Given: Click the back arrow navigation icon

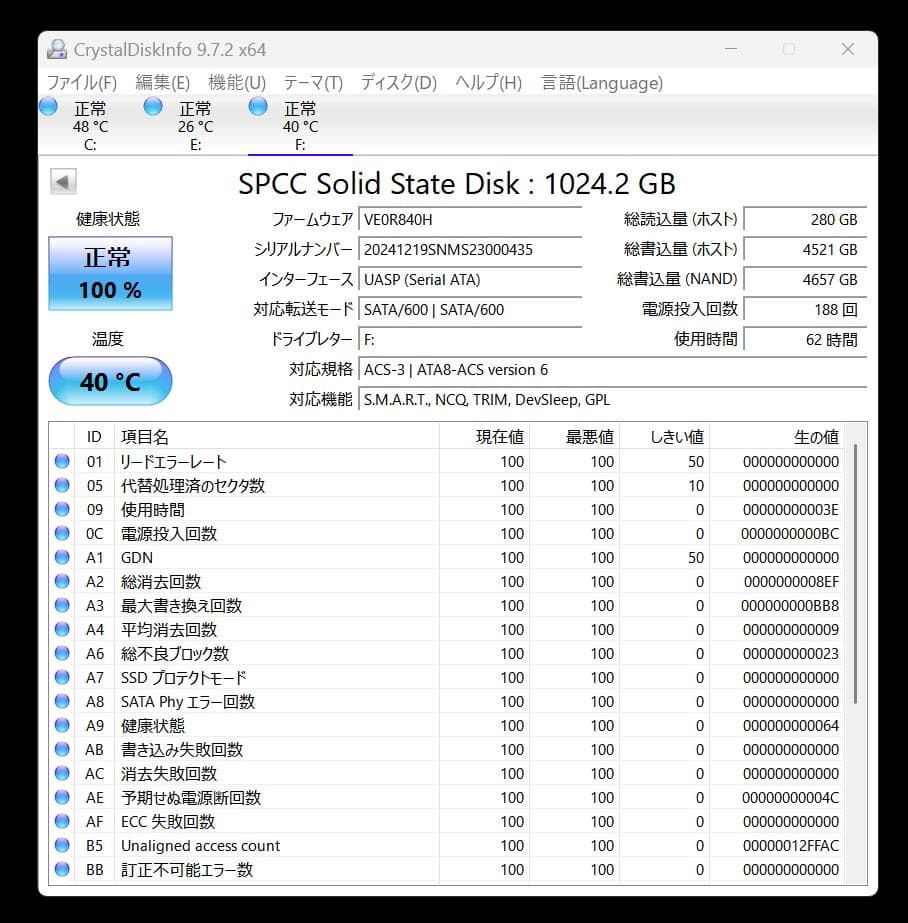Looking at the screenshot, I should point(63,181).
